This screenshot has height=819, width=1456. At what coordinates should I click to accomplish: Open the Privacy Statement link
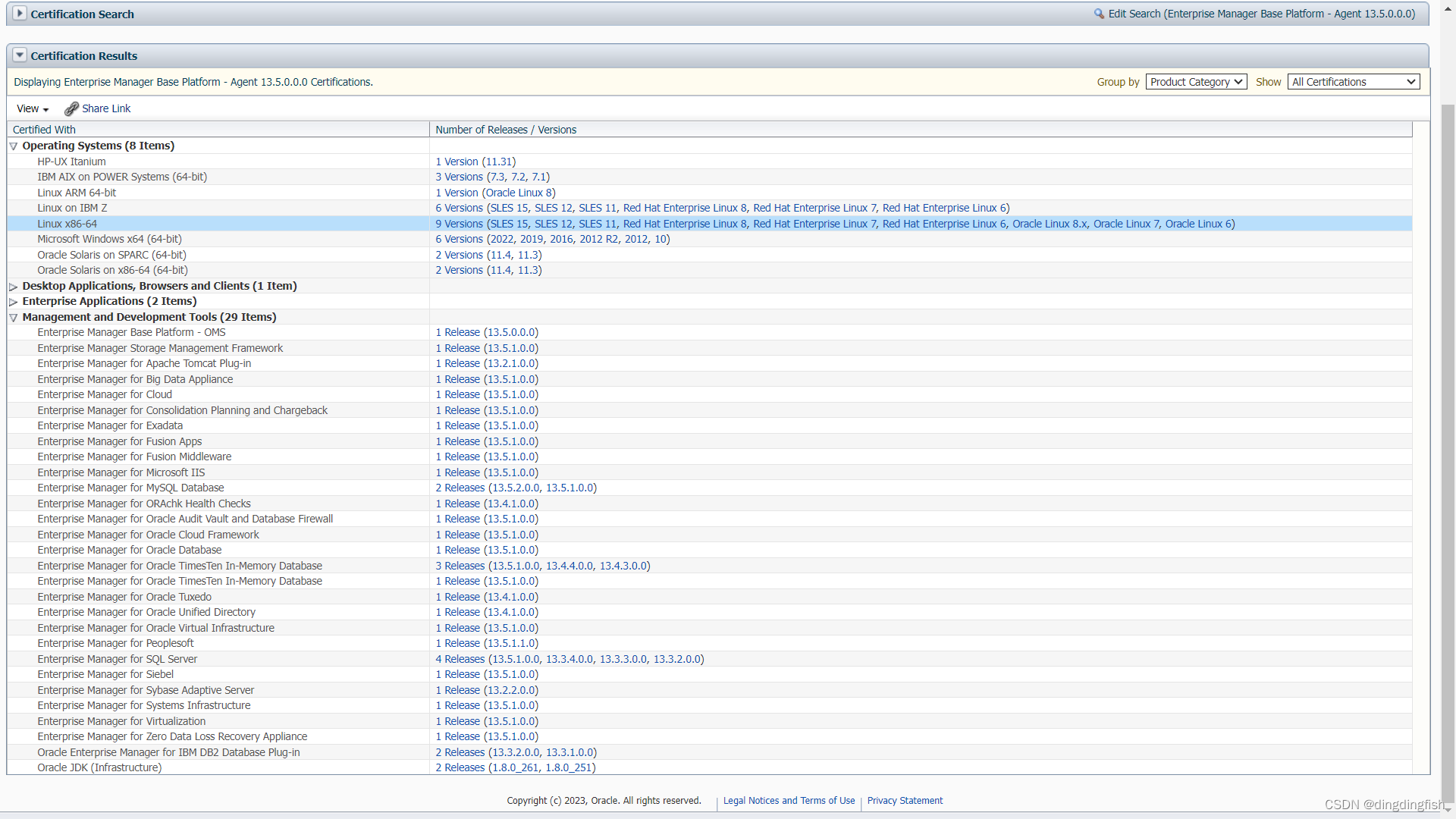[905, 801]
